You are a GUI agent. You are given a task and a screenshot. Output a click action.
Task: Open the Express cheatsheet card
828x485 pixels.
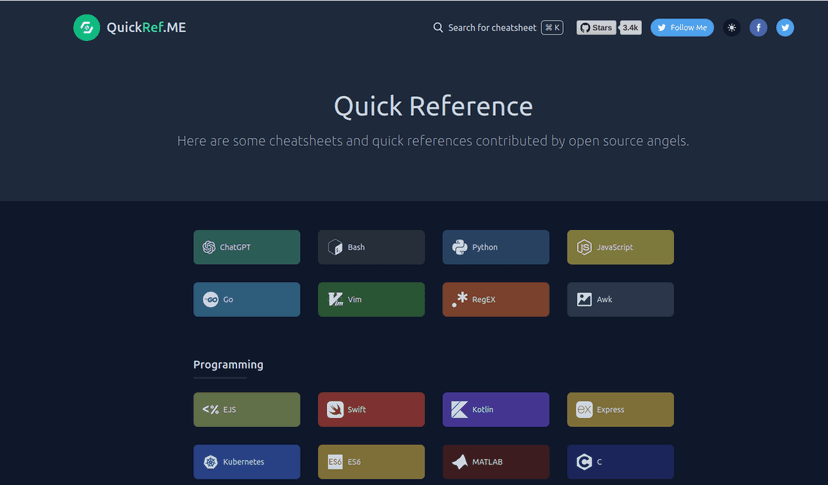point(620,409)
